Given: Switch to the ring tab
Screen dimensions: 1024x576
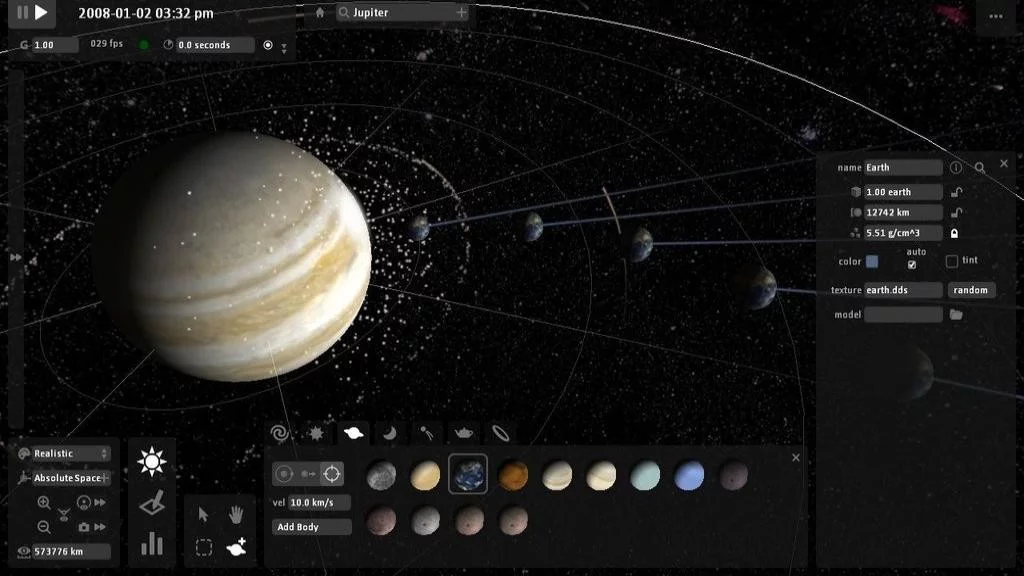Looking at the screenshot, I should click(500, 433).
